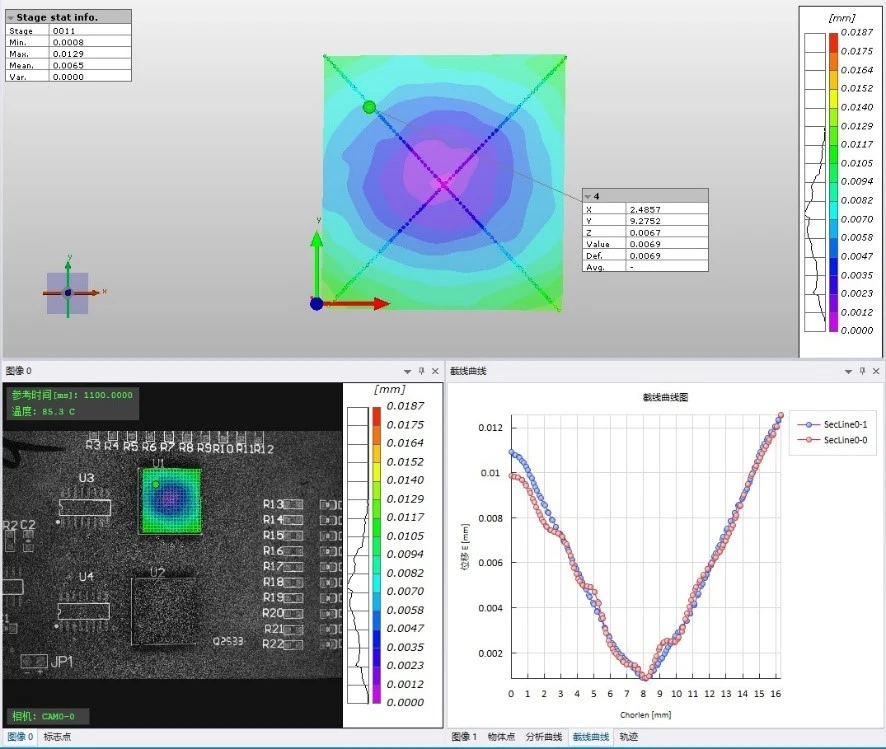Open the 分析曲线 tab
The image size is (886, 749).
click(x=544, y=737)
